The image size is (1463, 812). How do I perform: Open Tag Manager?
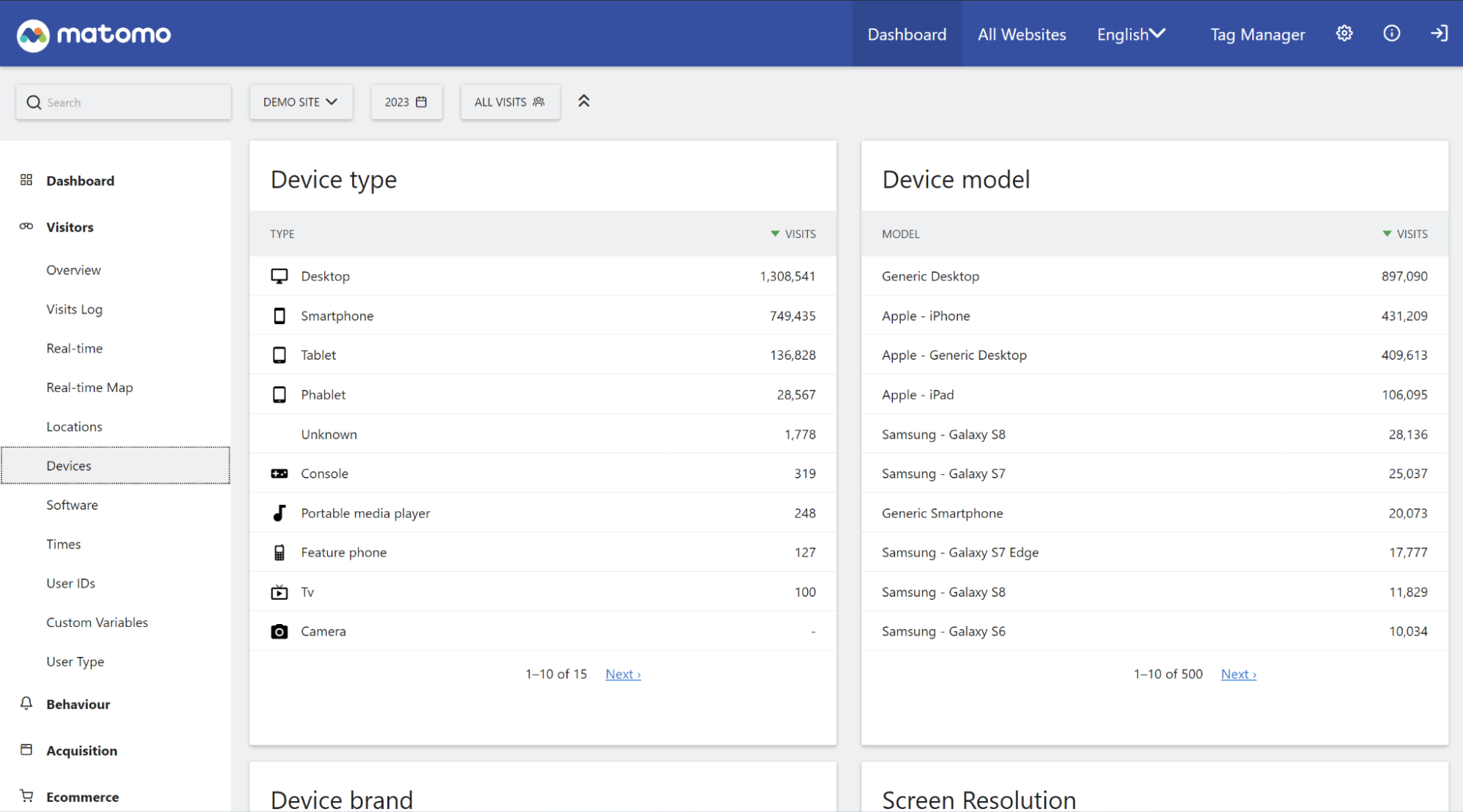tap(1257, 34)
